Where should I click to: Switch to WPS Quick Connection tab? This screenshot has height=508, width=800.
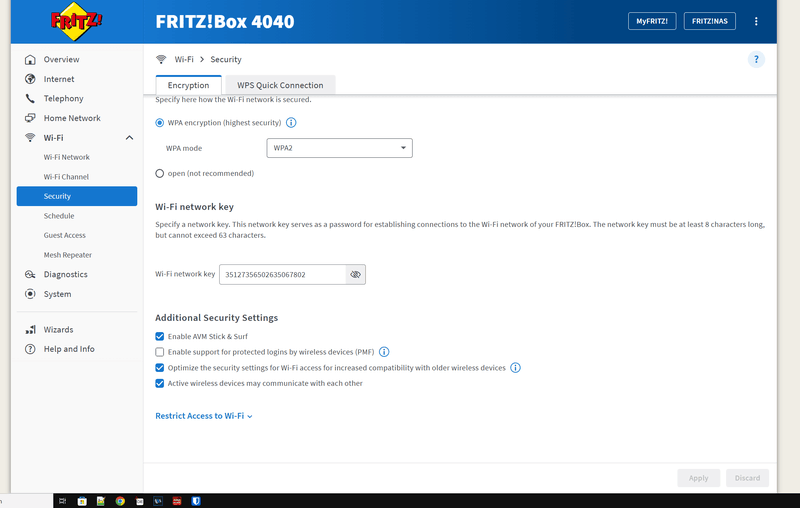coord(280,85)
